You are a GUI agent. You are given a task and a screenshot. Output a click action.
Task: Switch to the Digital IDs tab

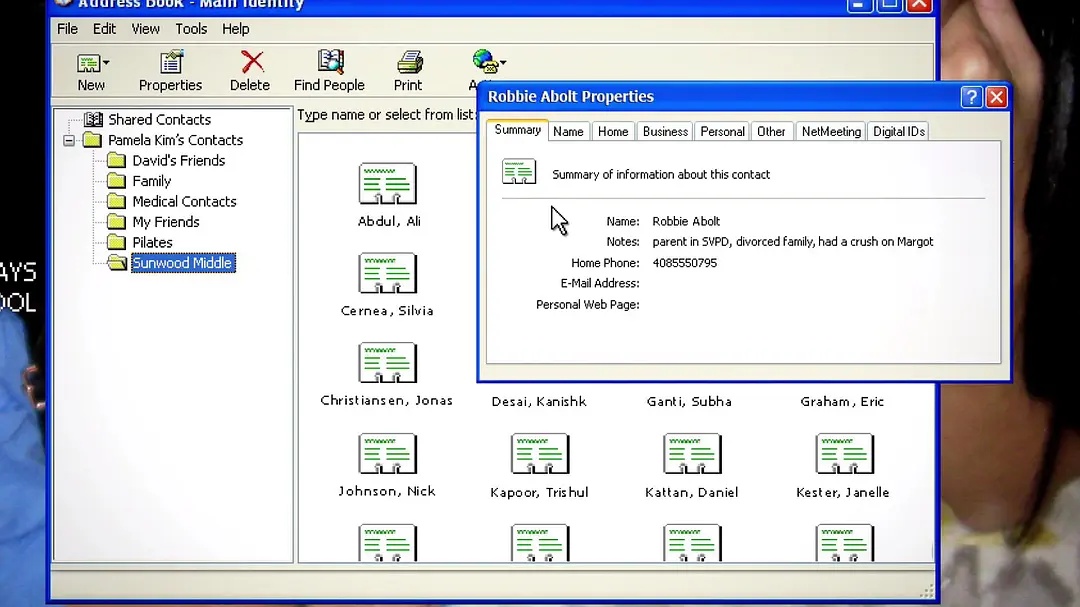(x=898, y=131)
